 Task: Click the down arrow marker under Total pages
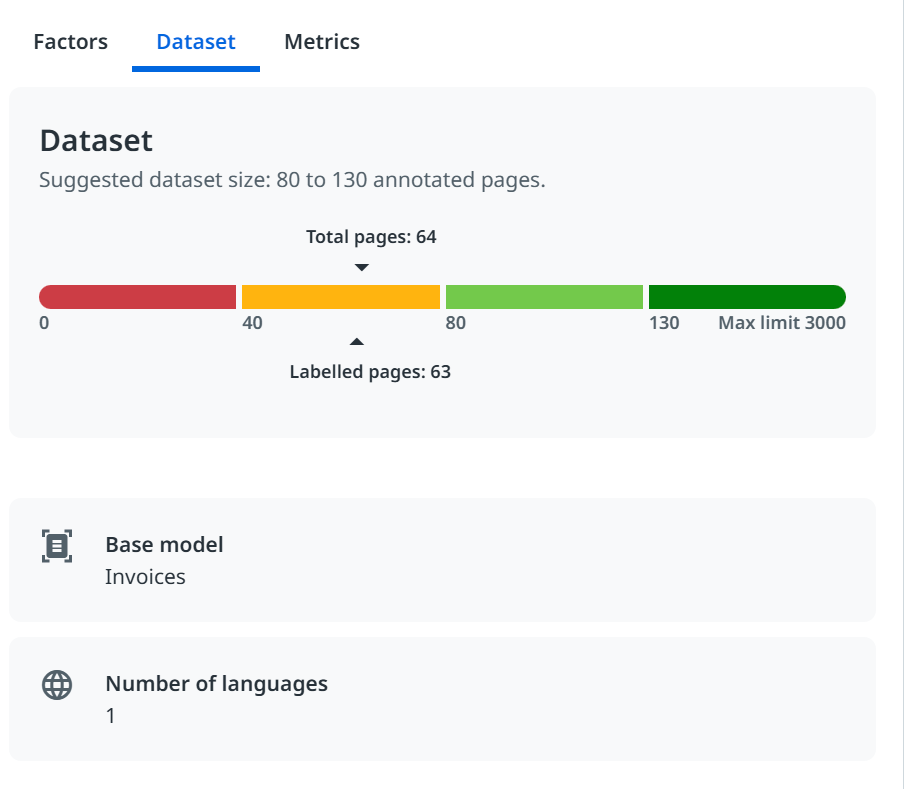tap(362, 267)
